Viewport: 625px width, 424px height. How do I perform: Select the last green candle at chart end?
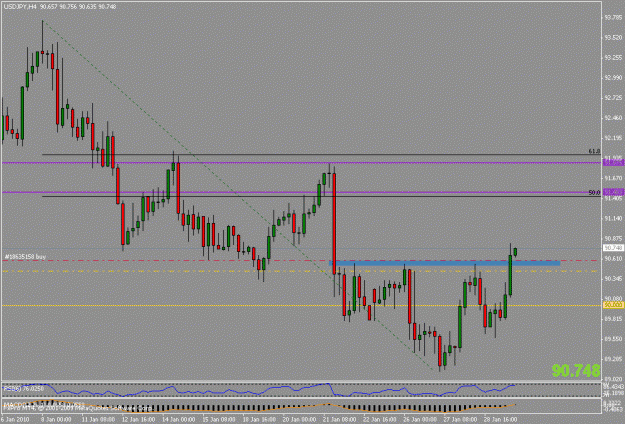pos(515,252)
